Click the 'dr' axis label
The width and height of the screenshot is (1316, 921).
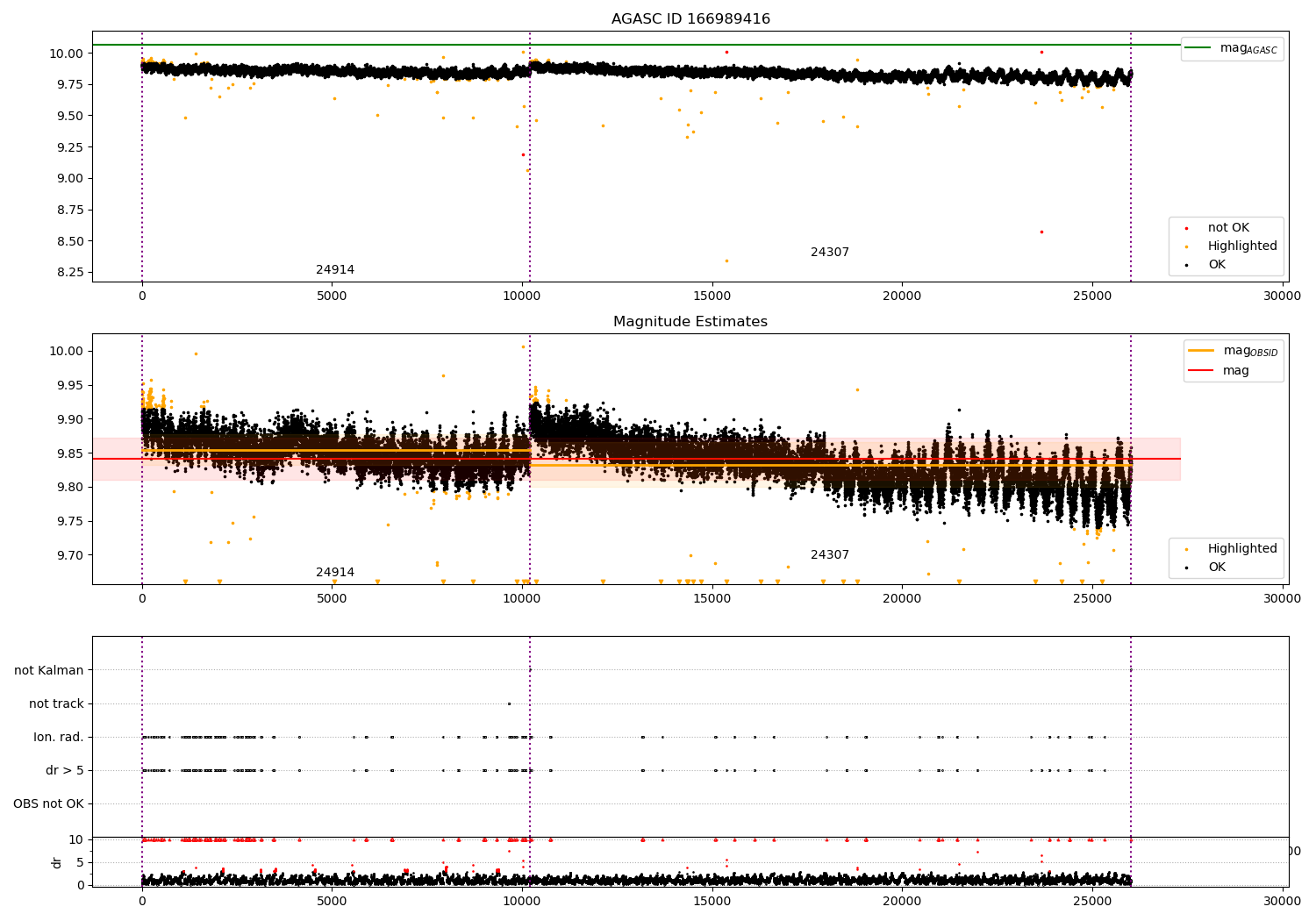point(57,862)
